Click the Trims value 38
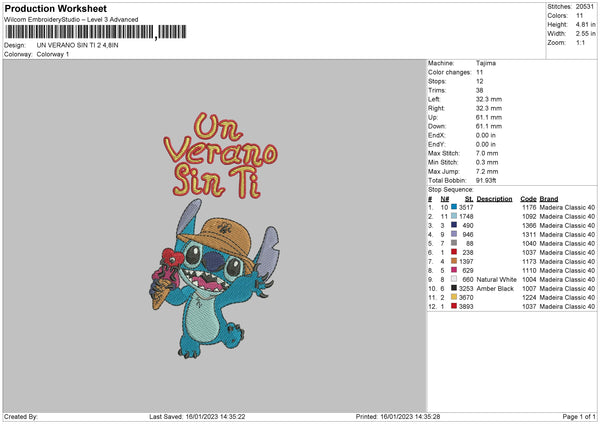Image resolution: width=600 pixels, height=424 pixels. [479, 90]
